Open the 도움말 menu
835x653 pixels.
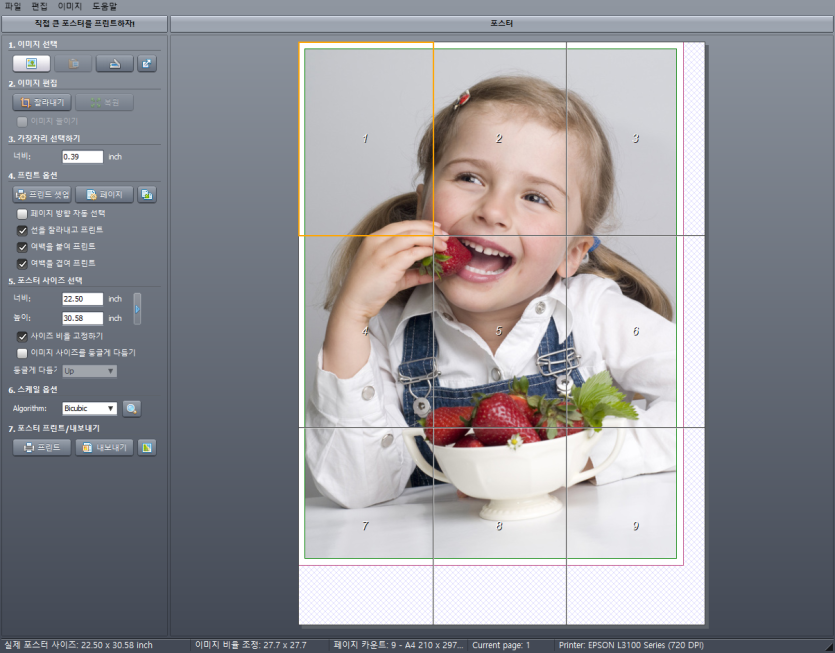[x=105, y=6]
